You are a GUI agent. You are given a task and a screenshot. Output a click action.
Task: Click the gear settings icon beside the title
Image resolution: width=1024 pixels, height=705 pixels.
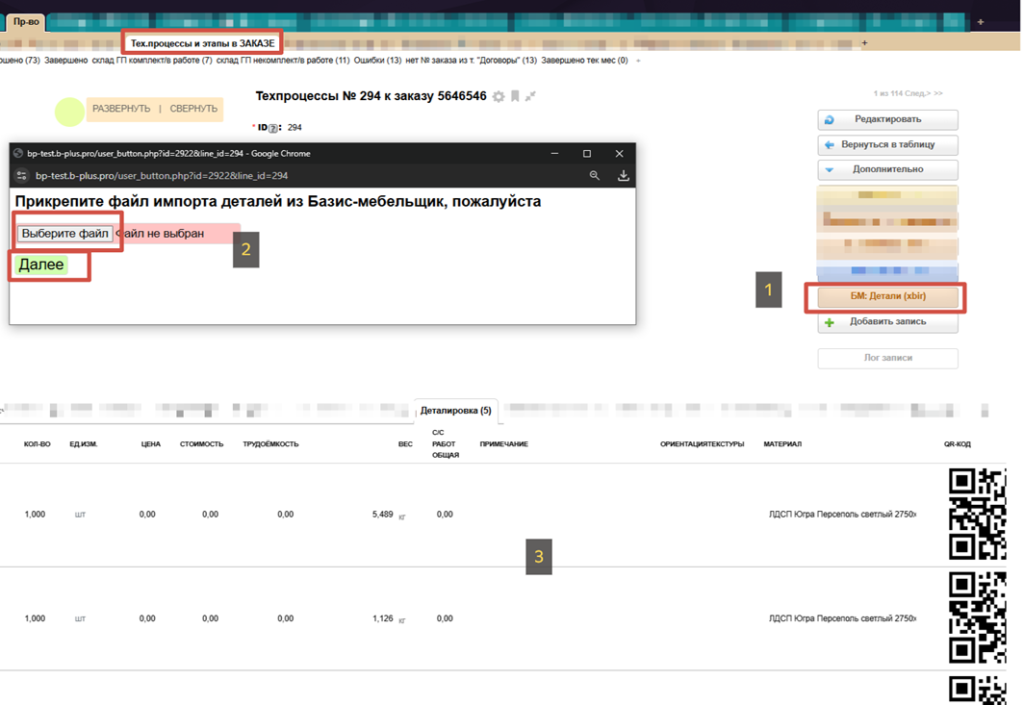[498, 97]
